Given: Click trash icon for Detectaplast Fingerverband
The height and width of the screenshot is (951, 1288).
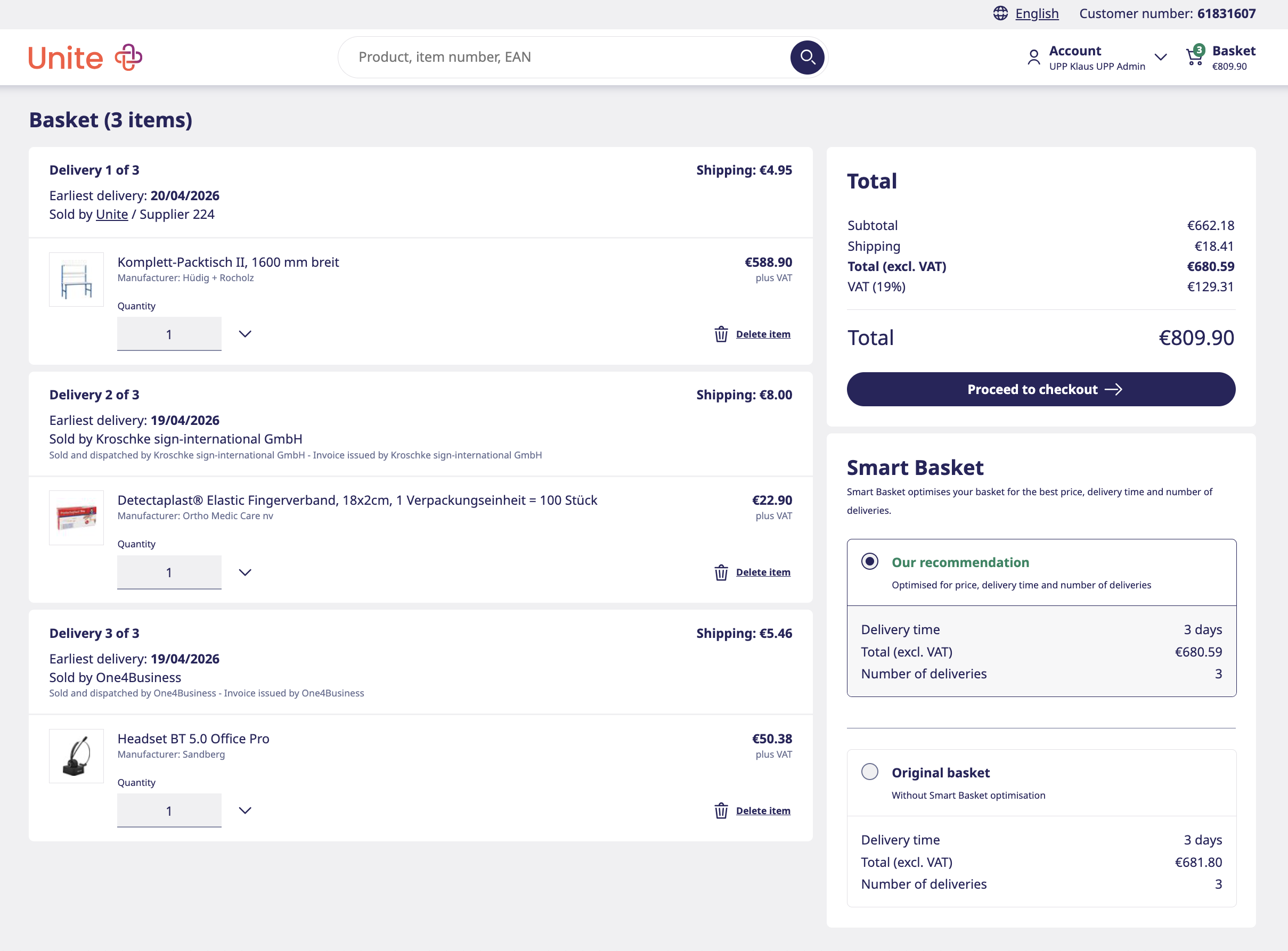Looking at the screenshot, I should [x=721, y=572].
